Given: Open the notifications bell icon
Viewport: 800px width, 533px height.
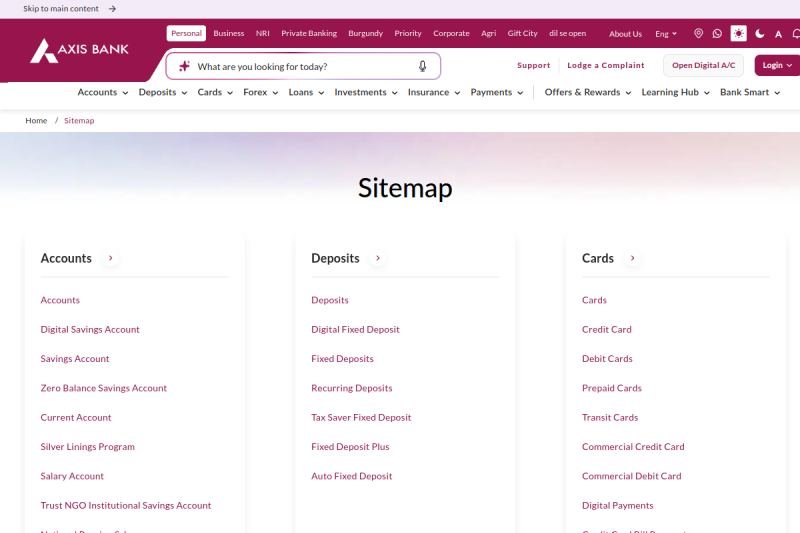Looking at the screenshot, I should click(x=796, y=34).
